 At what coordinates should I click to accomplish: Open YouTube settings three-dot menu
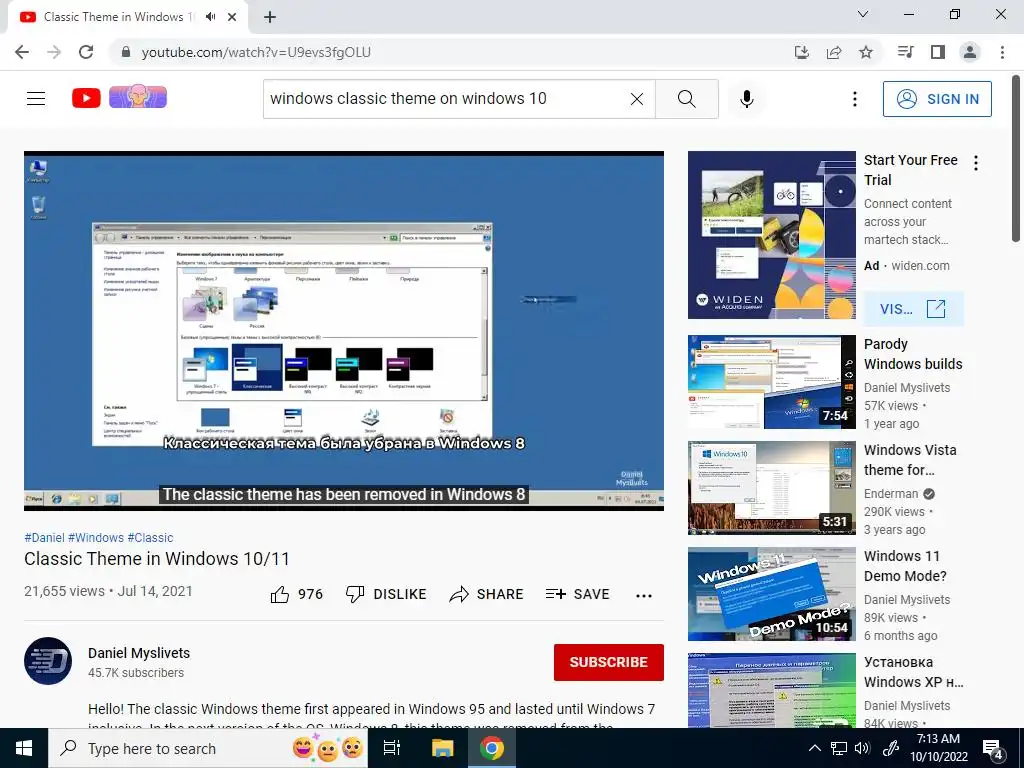click(x=855, y=99)
